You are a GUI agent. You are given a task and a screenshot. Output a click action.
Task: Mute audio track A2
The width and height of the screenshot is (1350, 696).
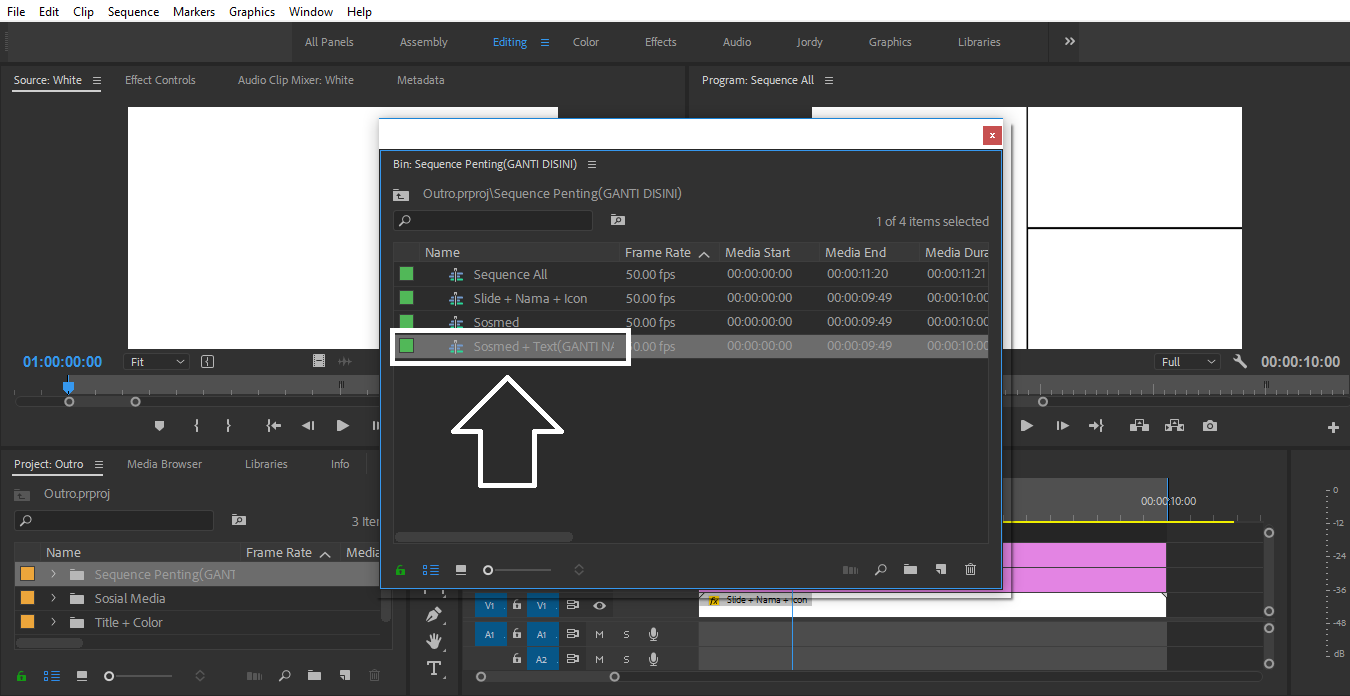pos(600,659)
